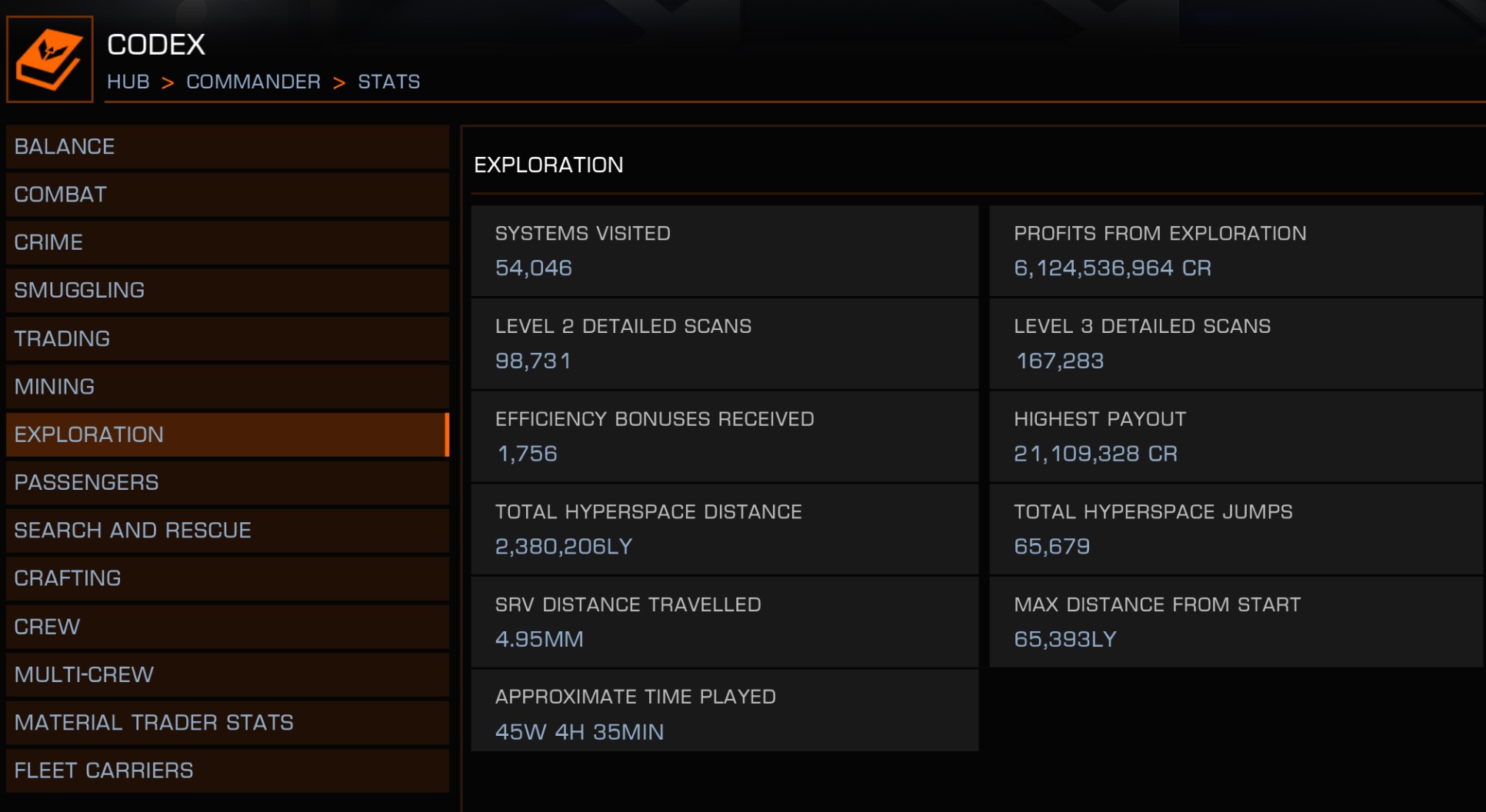Select the CREW category
Viewport: 1486px width, 812px height.
pyautogui.click(x=228, y=627)
